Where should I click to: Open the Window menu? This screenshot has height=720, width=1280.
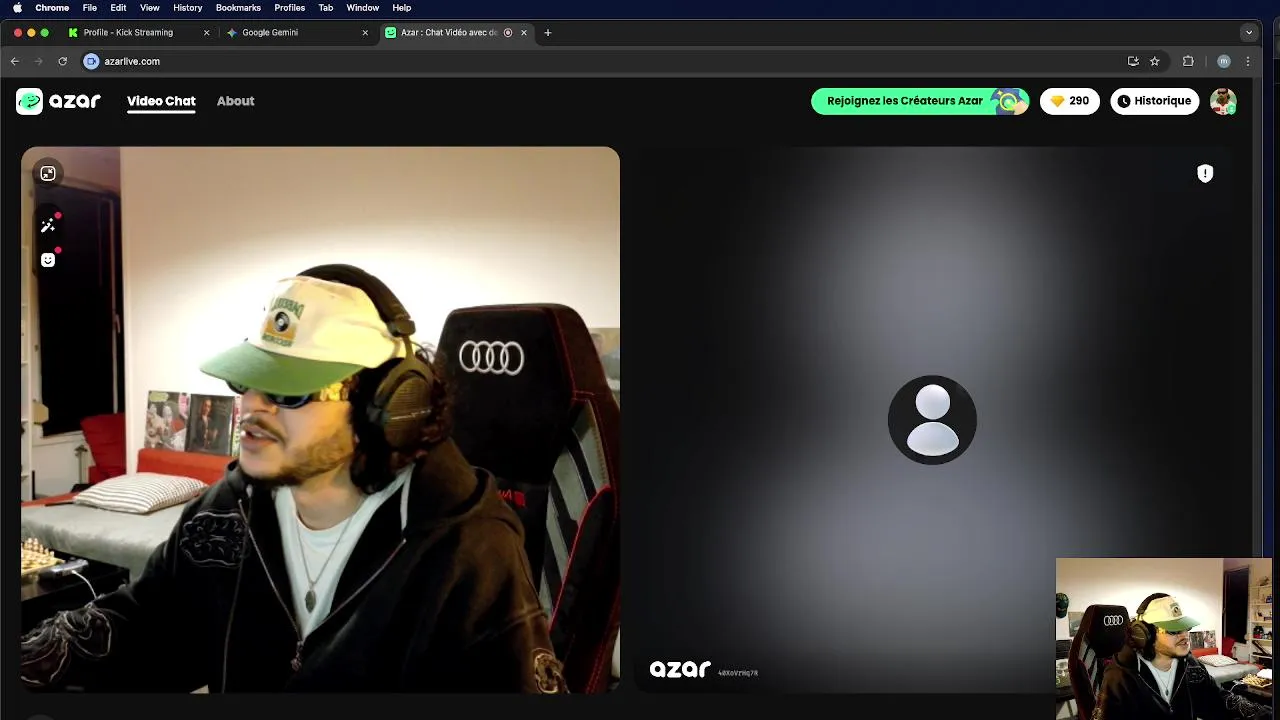tap(362, 7)
